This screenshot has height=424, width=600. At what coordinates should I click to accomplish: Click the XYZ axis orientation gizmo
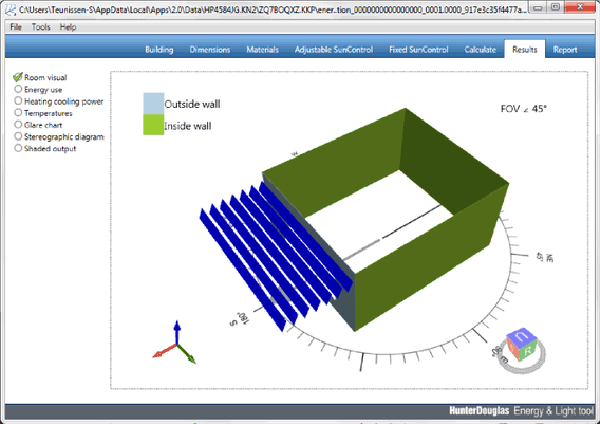(x=175, y=343)
